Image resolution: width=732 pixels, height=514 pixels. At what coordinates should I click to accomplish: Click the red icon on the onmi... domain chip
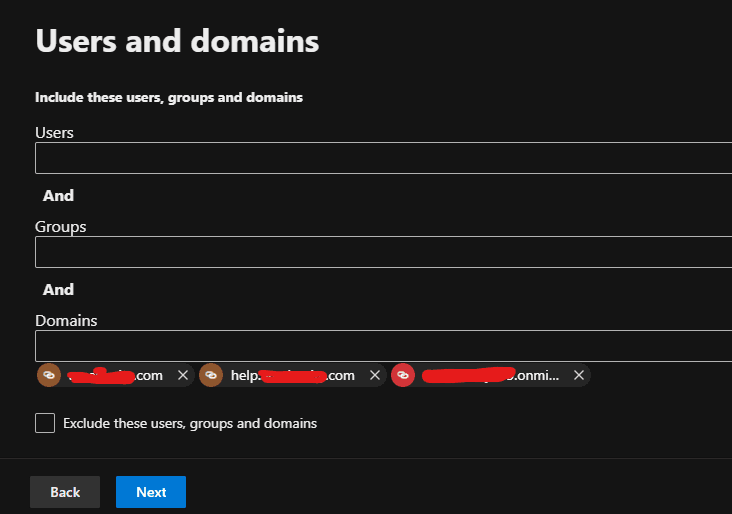403,375
